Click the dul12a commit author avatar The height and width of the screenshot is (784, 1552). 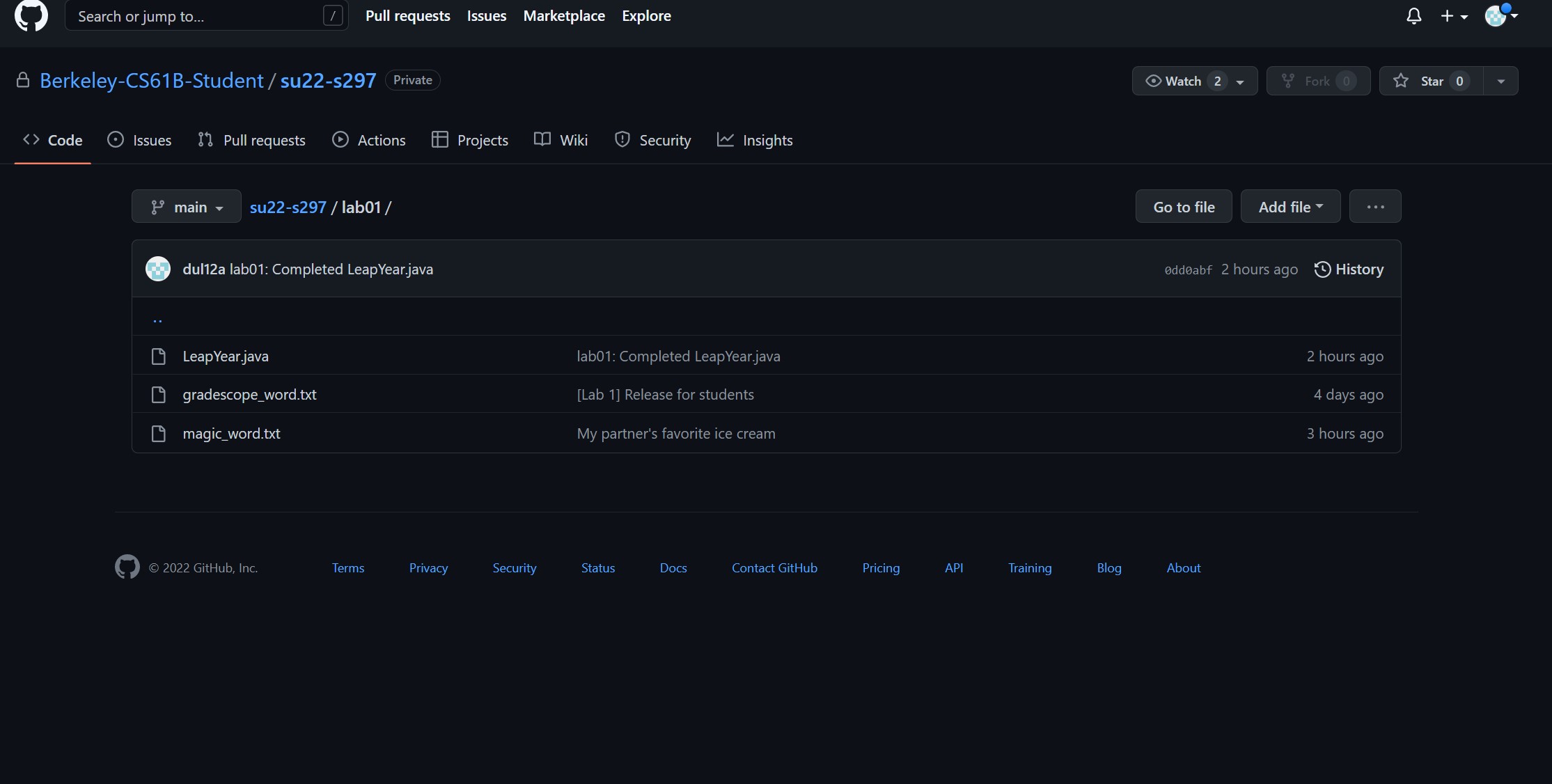[158, 269]
